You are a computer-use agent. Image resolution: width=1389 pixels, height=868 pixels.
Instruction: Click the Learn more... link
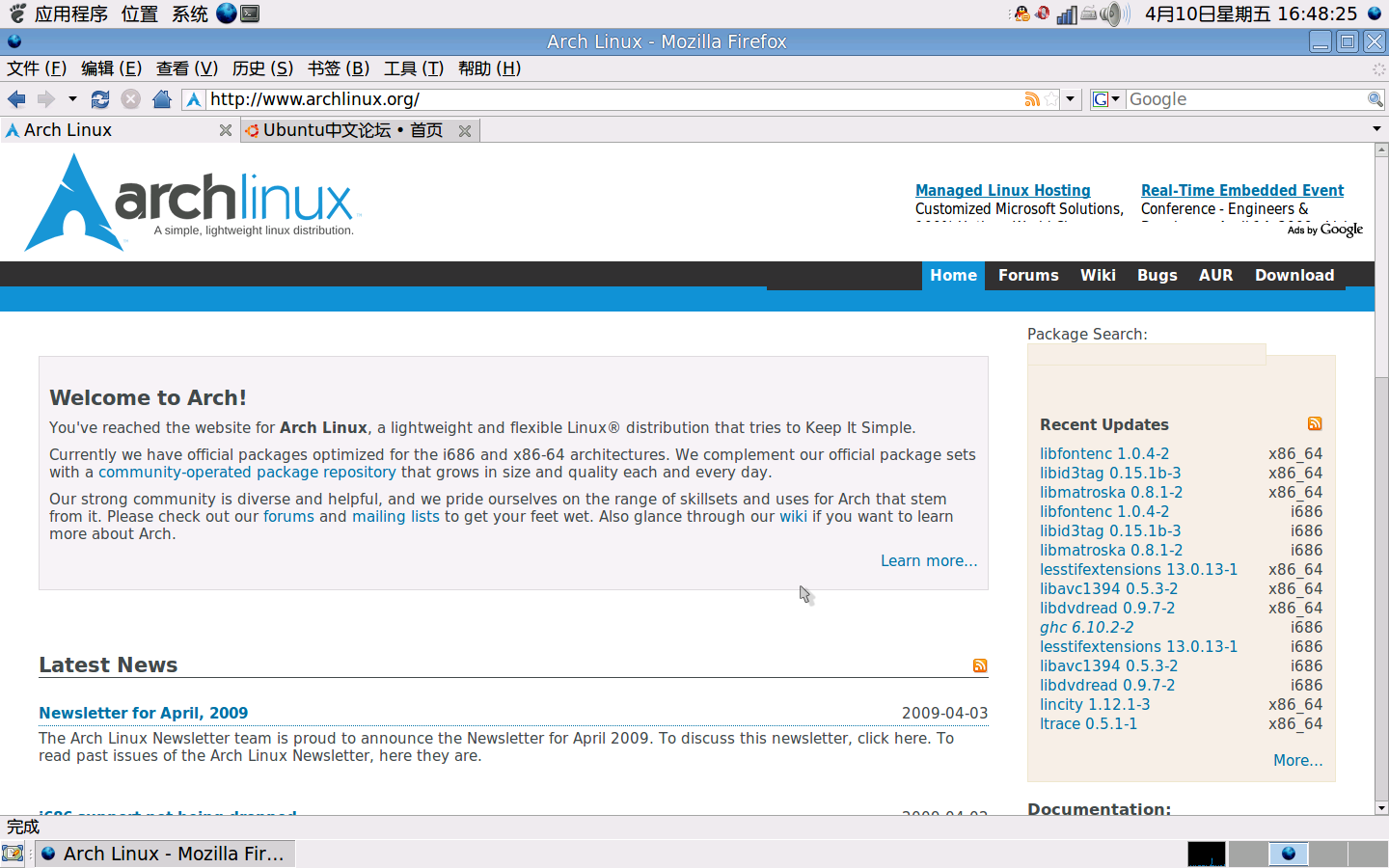pyautogui.click(x=929, y=561)
